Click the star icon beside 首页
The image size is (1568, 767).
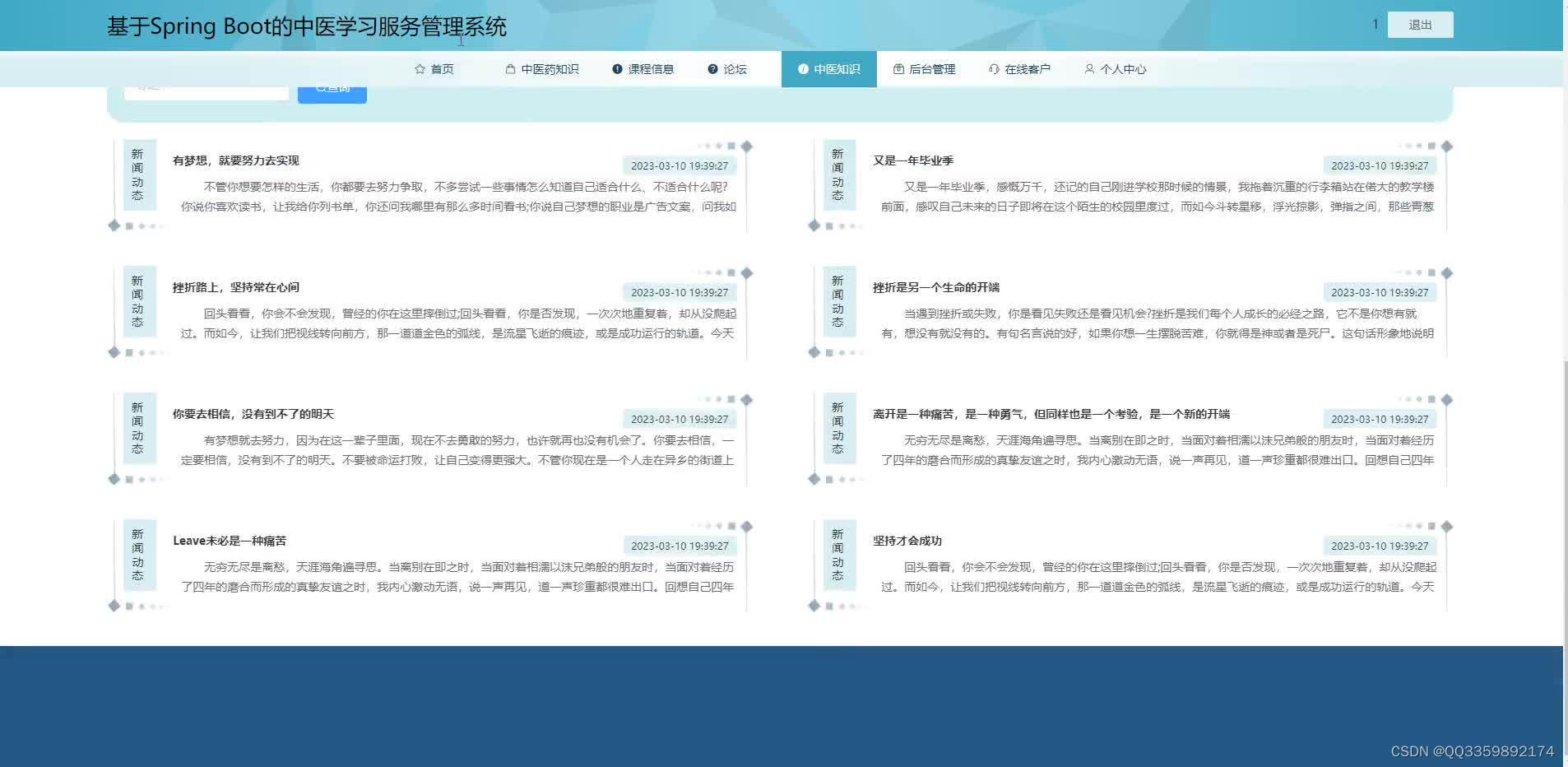tap(420, 69)
